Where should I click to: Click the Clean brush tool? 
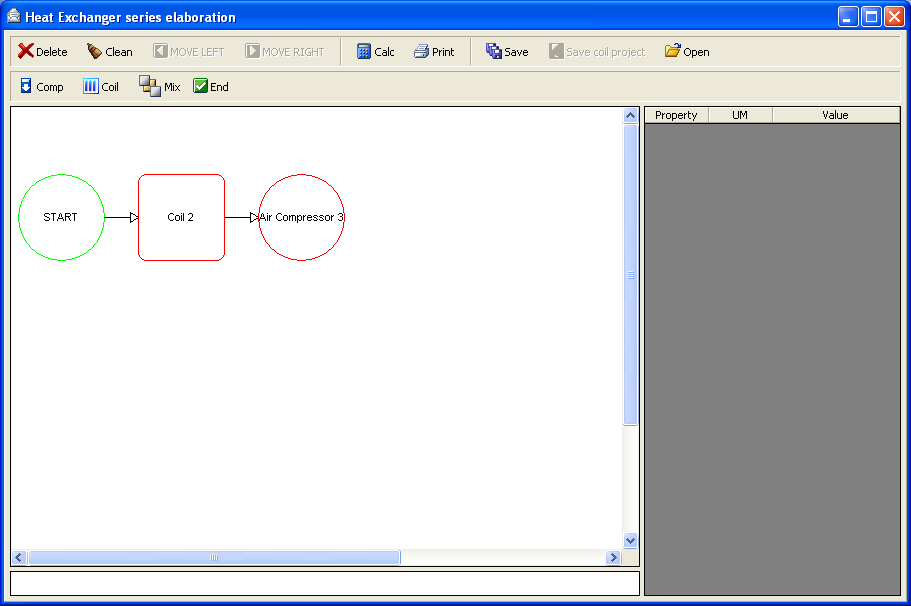(x=110, y=52)
